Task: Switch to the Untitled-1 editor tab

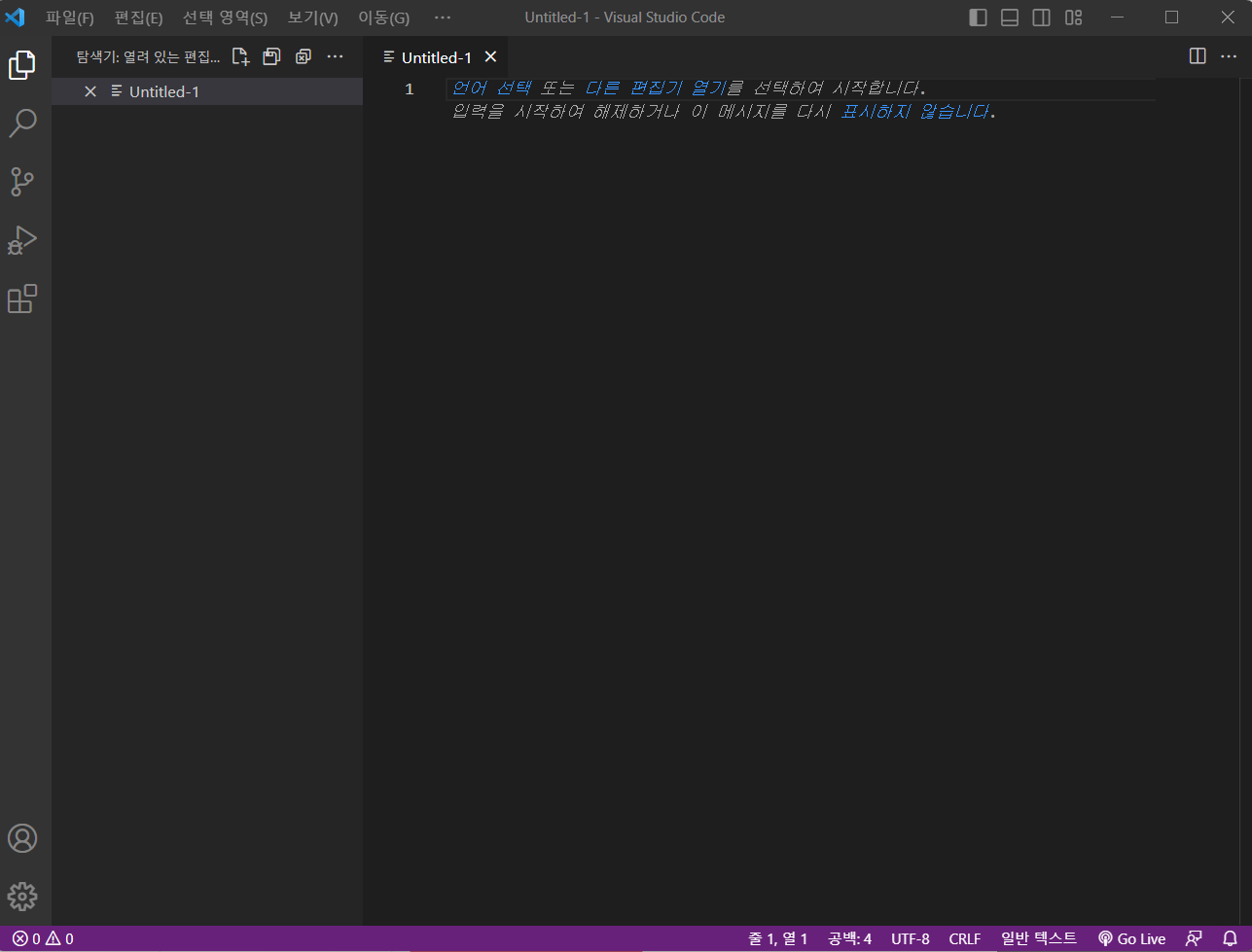Action: pos(436,57)
